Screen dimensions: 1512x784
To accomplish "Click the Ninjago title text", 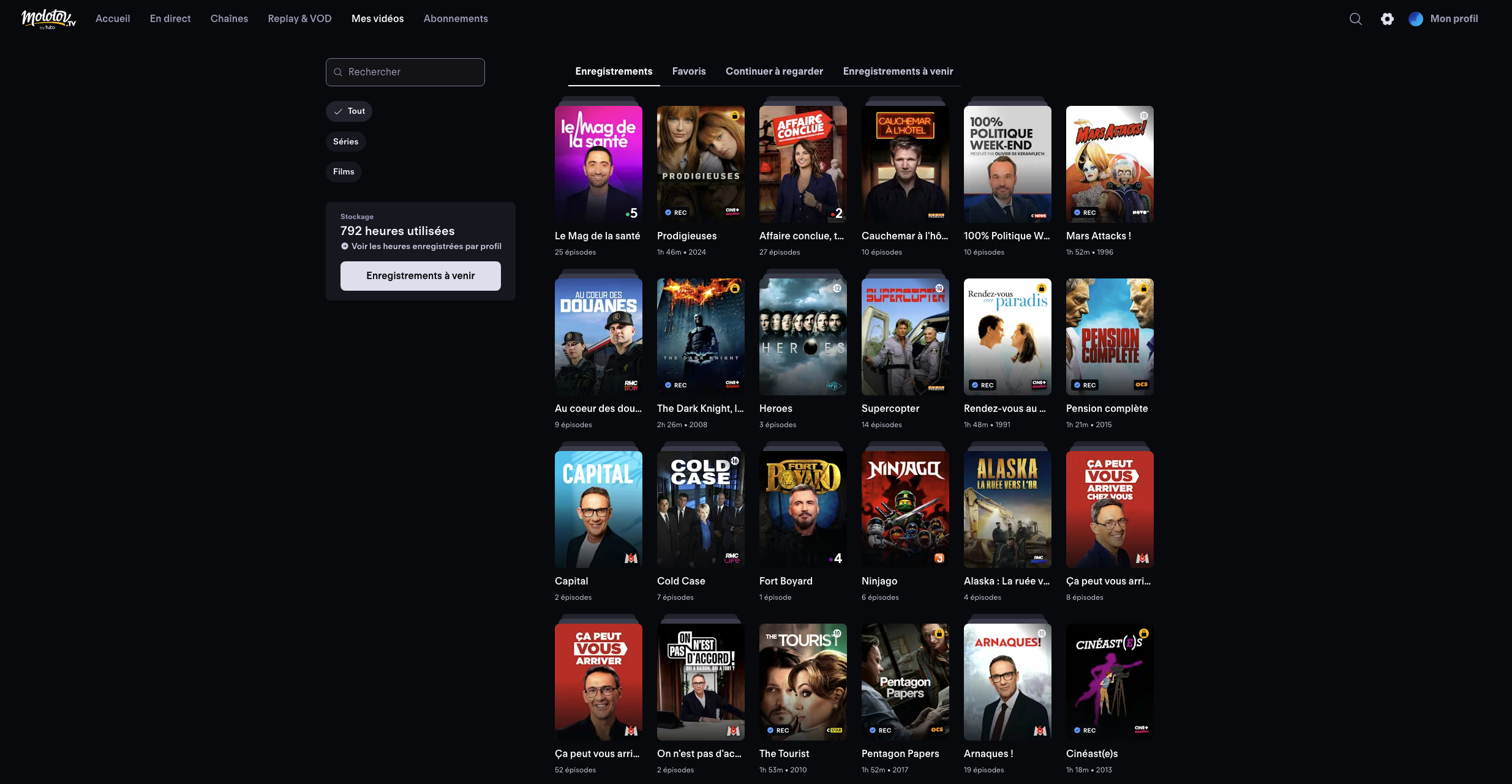I will tap(879, 581).
